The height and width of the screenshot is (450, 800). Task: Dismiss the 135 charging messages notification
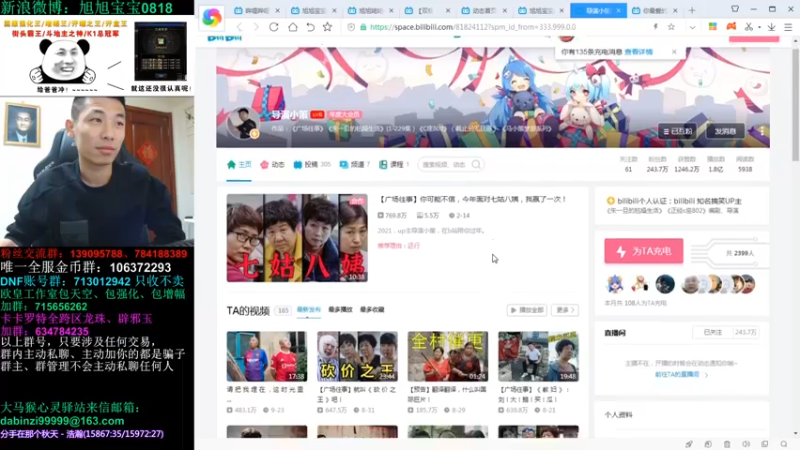[x=674, y=52]
